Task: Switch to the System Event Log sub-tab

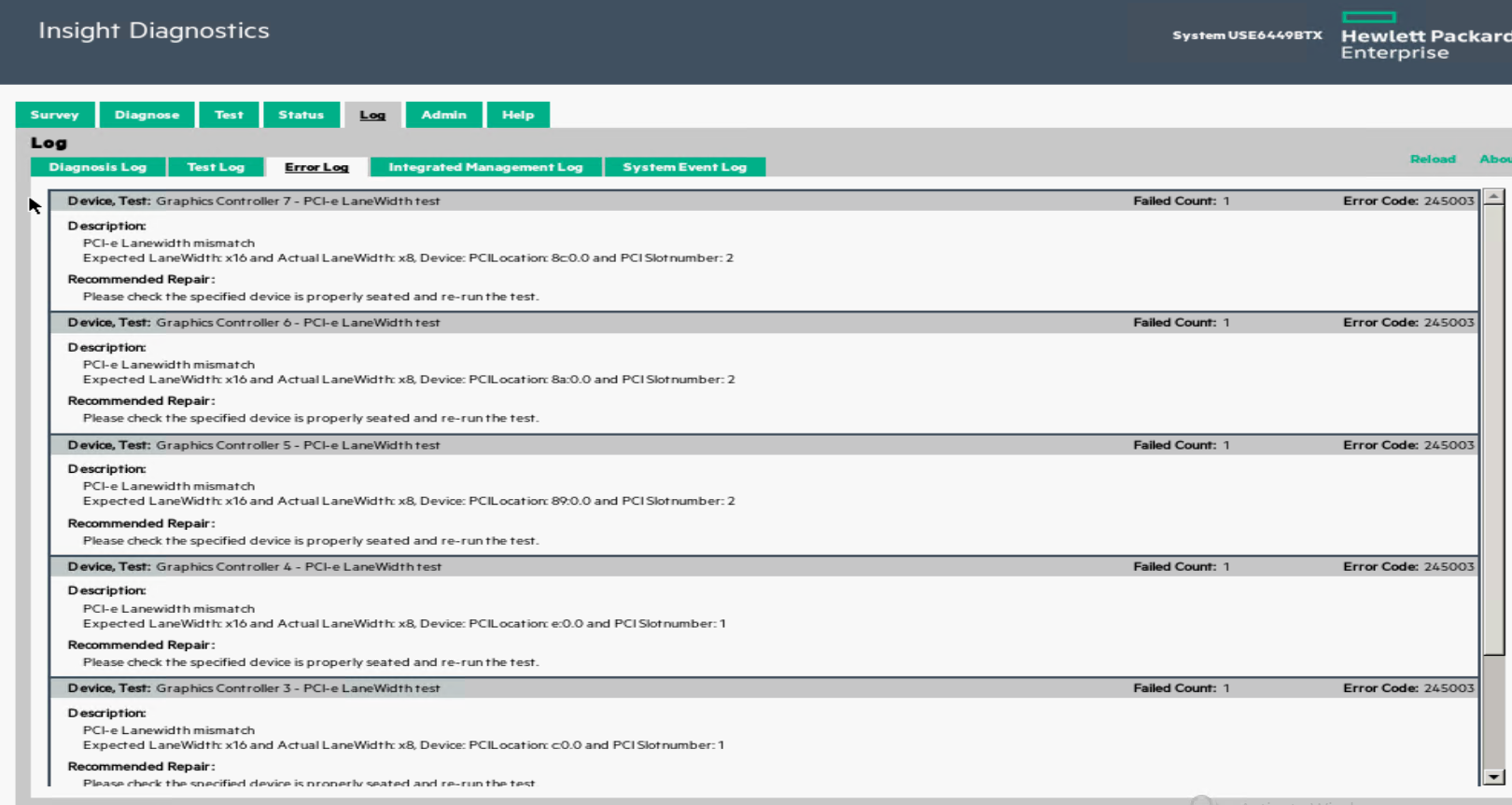Action: [x=685, y=167]
